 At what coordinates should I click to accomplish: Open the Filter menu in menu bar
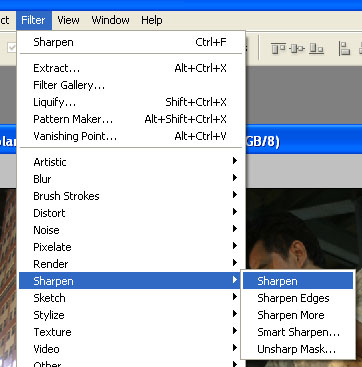point(33,20)
